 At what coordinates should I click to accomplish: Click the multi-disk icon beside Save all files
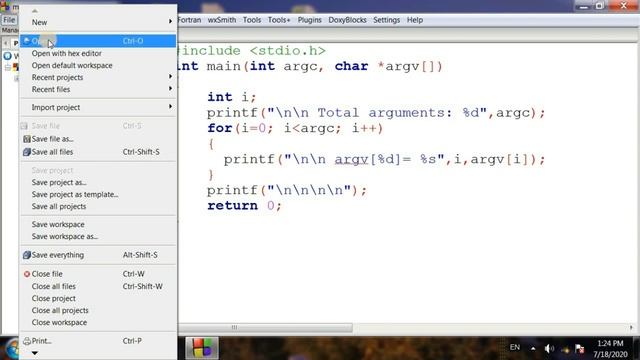[x=27, y=152]
